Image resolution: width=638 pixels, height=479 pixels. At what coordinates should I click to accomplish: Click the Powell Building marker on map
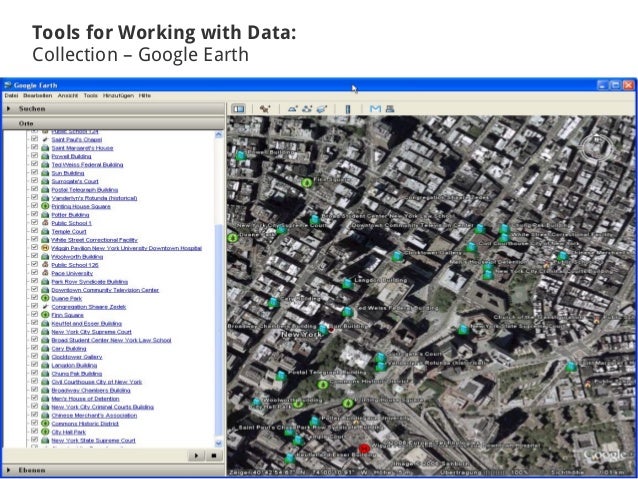[240, 155]
